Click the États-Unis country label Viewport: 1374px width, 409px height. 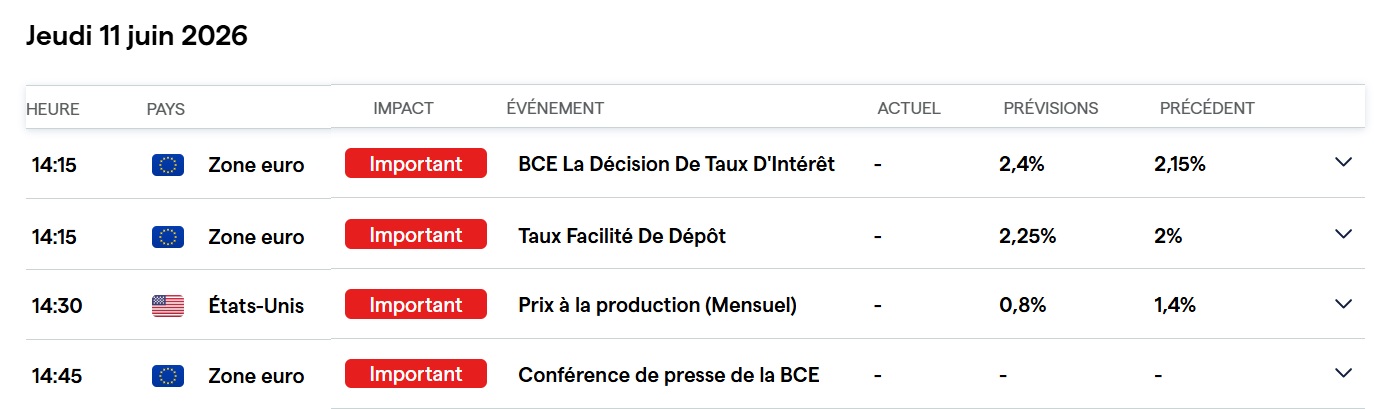pos(256,306)
